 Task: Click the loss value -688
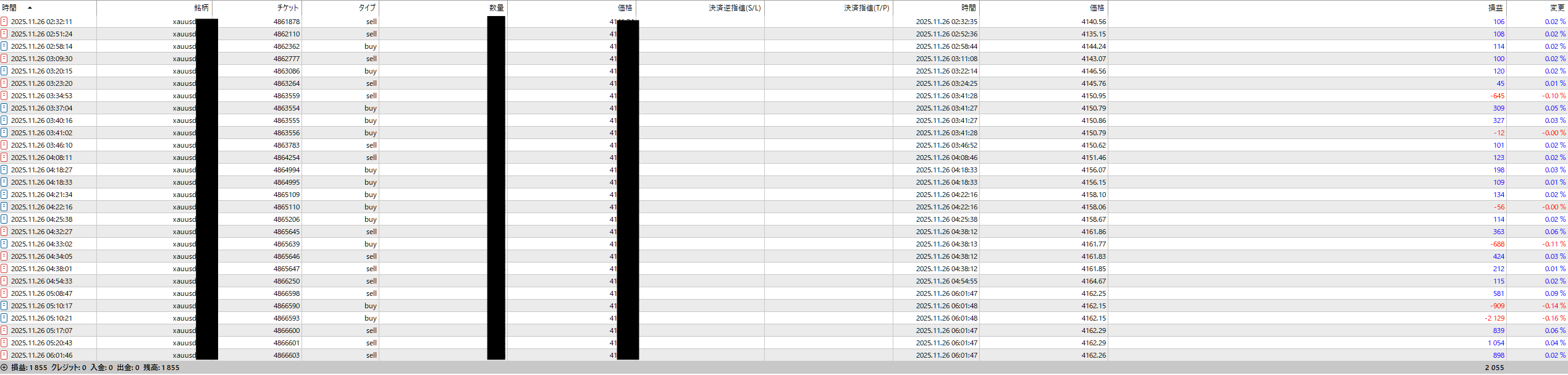tap(1498, 244)
